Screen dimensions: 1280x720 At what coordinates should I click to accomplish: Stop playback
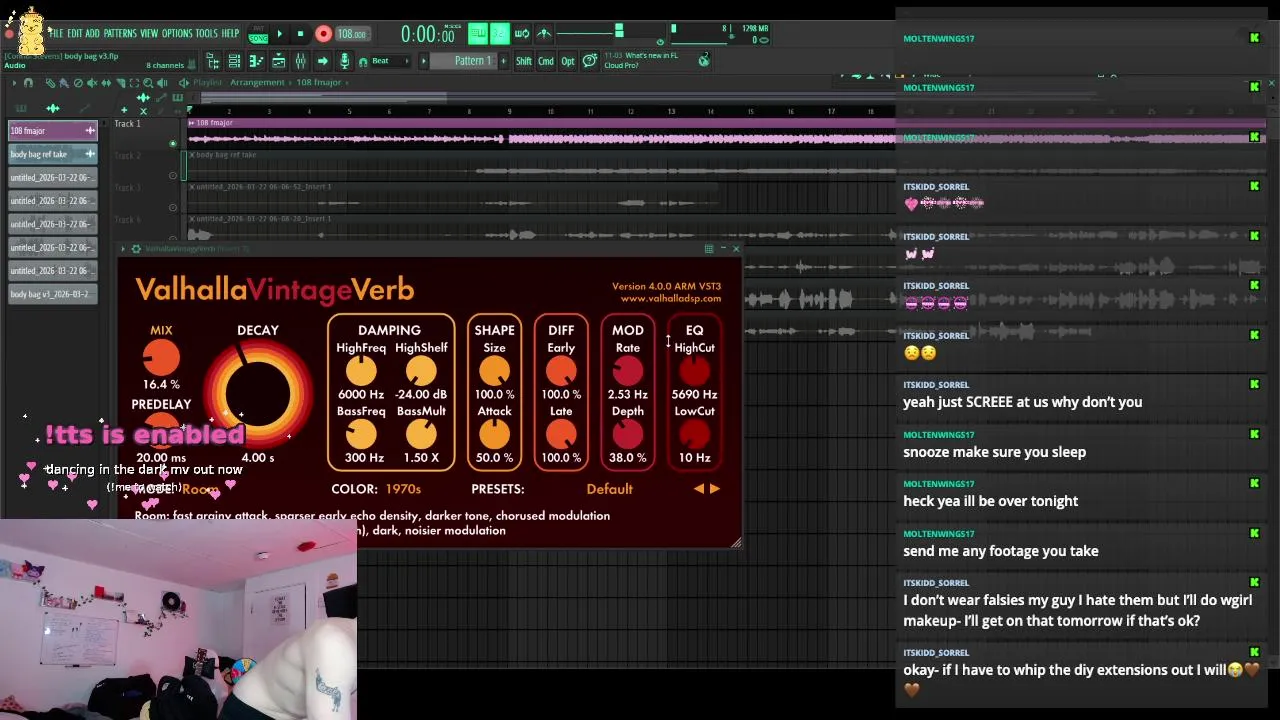coord(301,33)
